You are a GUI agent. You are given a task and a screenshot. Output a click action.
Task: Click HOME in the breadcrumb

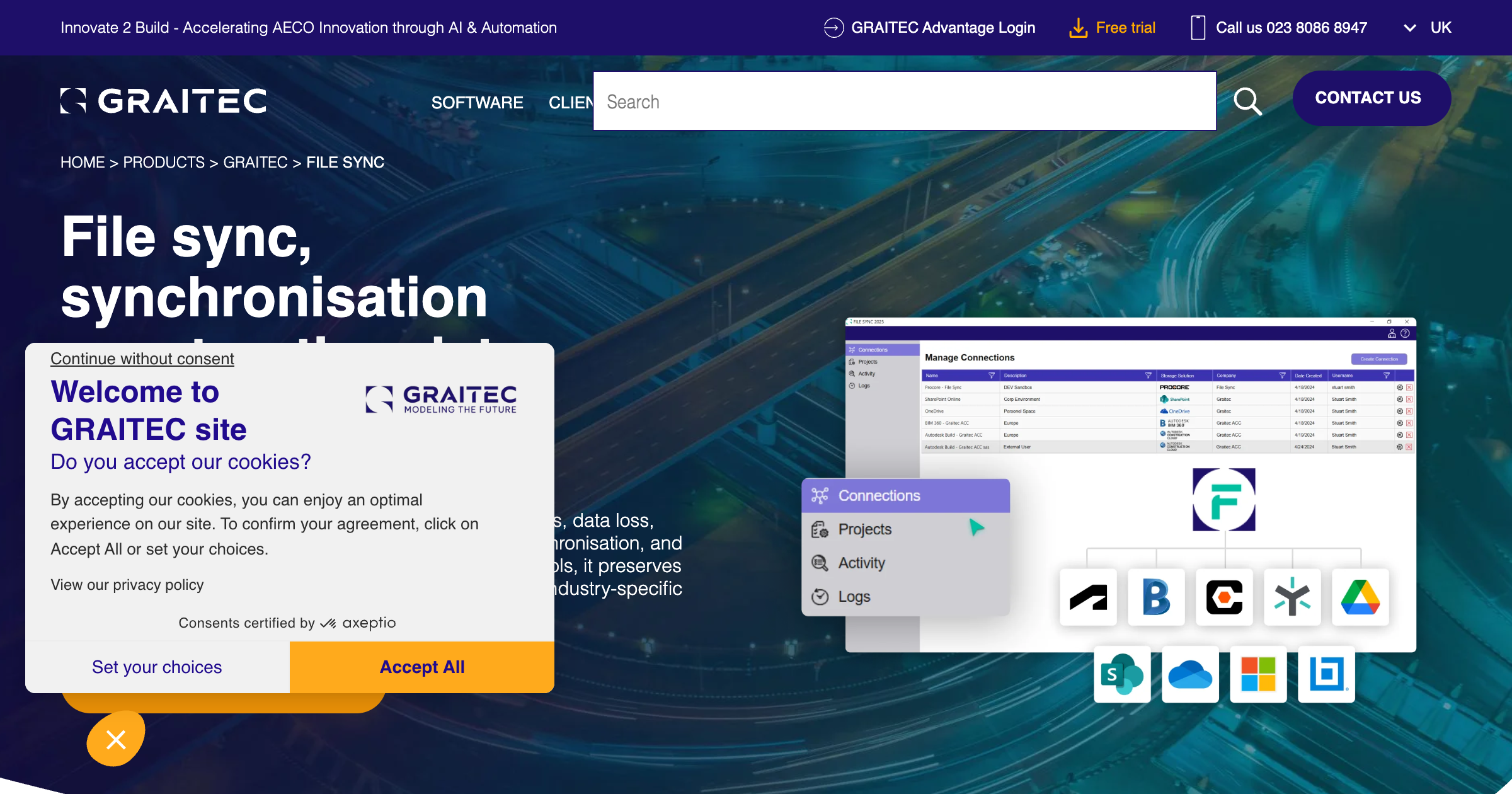pos(83,163)
